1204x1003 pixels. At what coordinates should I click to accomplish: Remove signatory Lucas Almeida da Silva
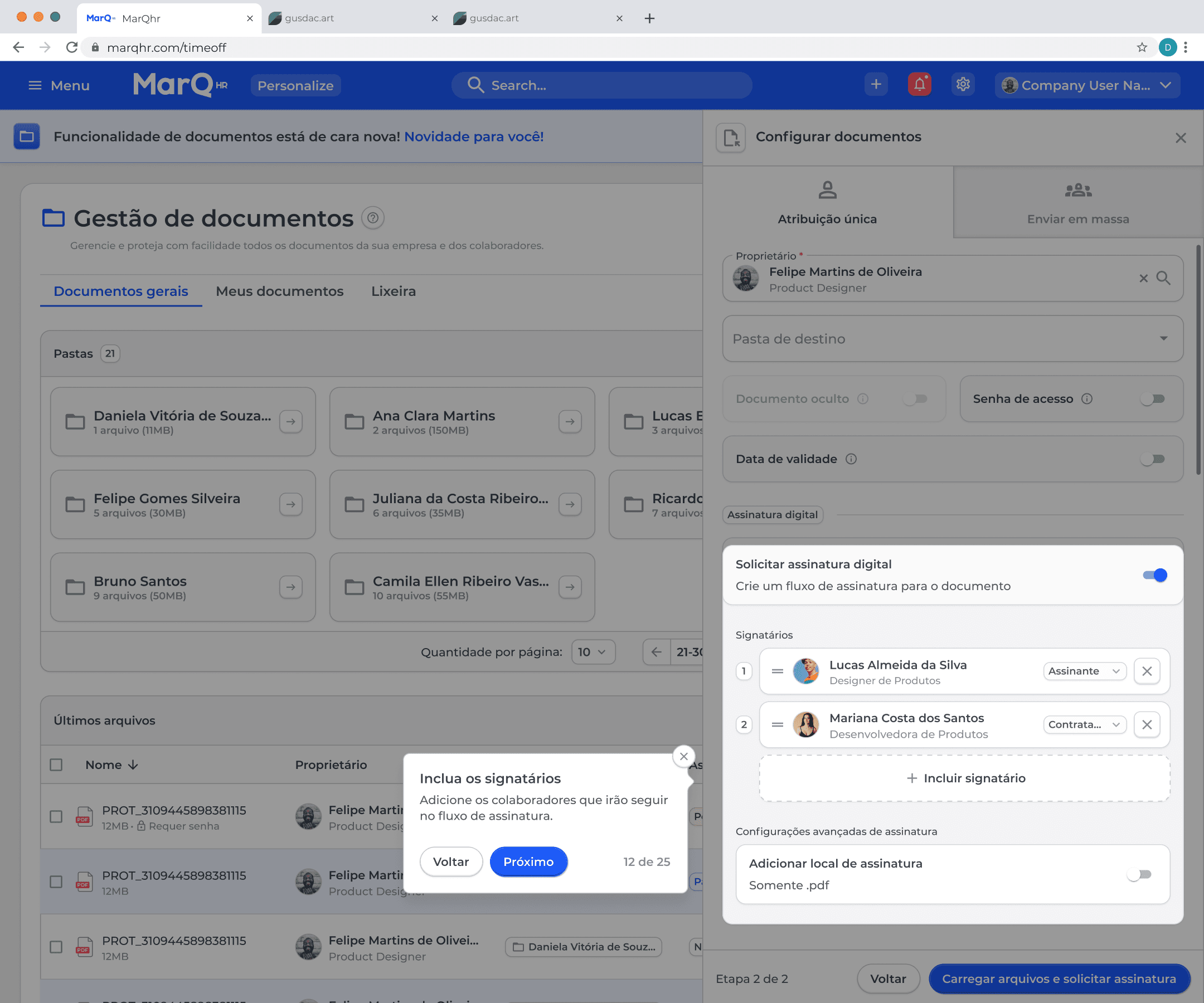(1147, 671)
